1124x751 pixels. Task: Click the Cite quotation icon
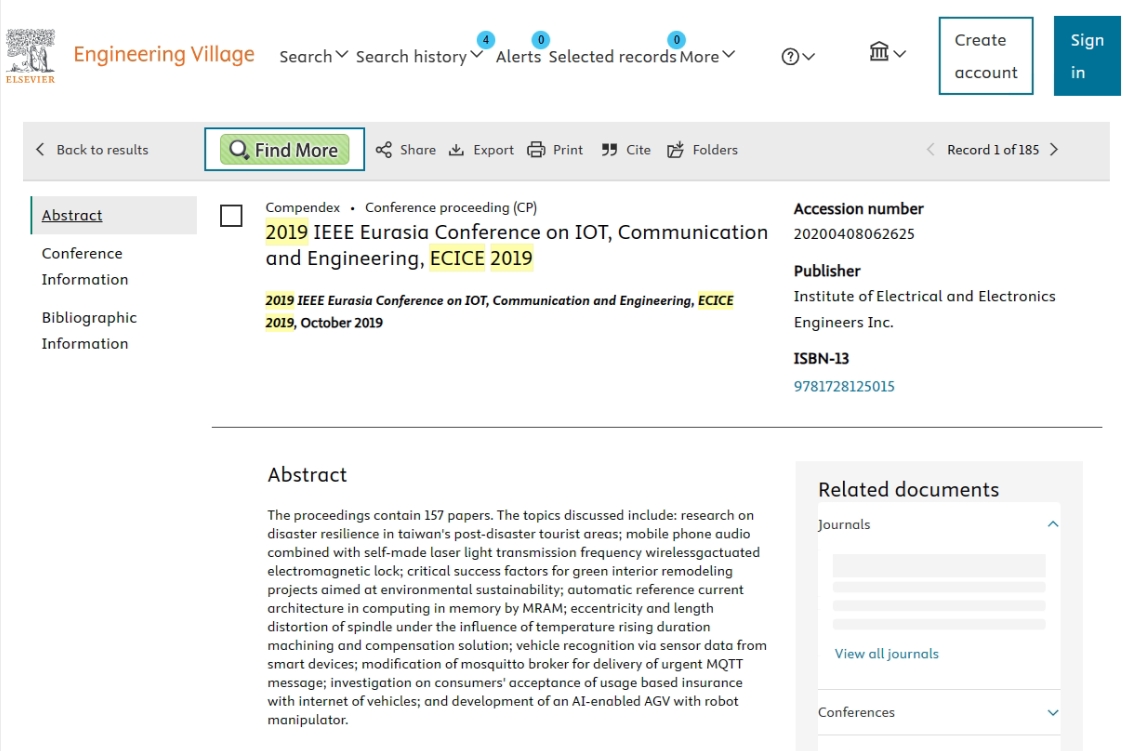point(609,150)
